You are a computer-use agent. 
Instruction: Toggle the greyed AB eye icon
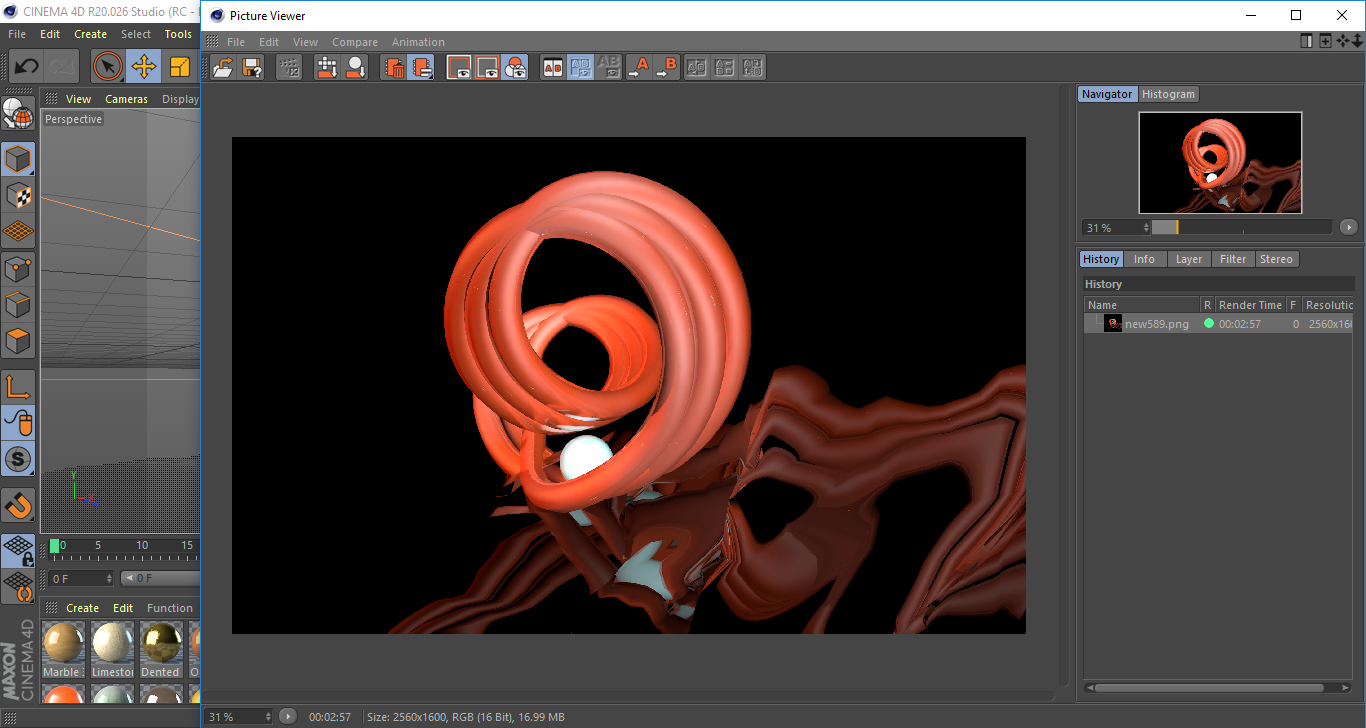[x=608, y=67]
